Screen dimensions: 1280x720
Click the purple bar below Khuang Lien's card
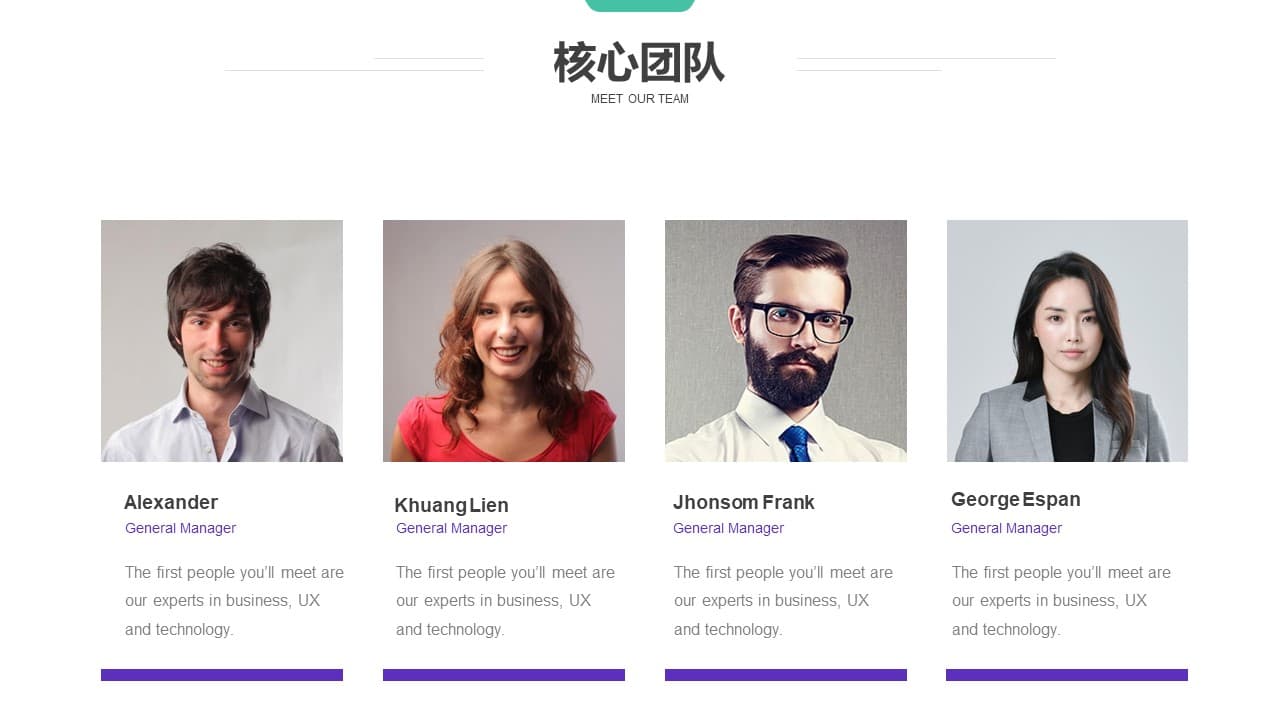(504, 675)
